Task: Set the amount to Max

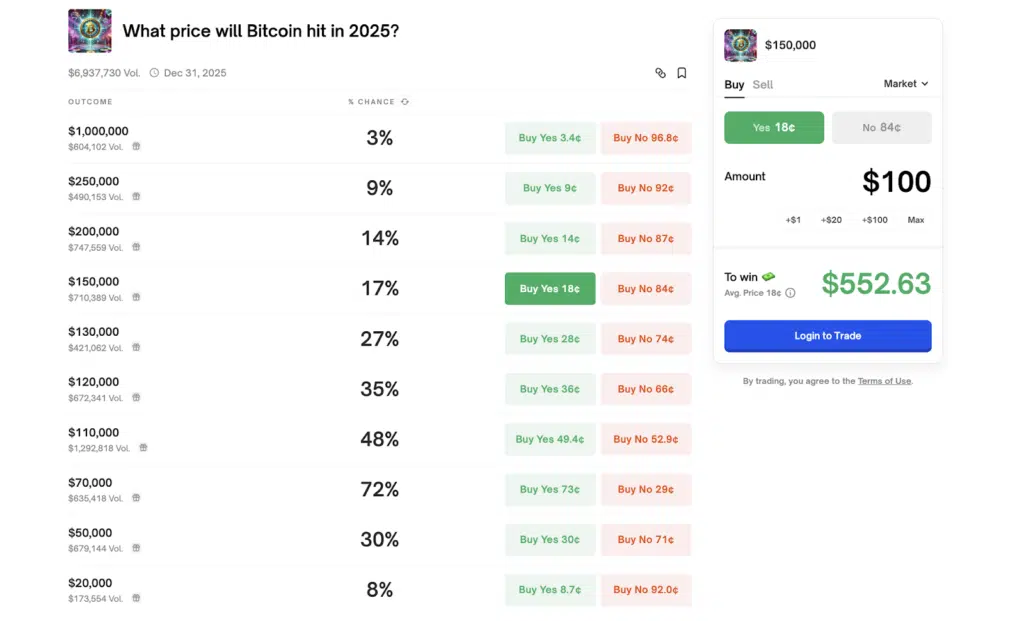Action: coord(915,220)
